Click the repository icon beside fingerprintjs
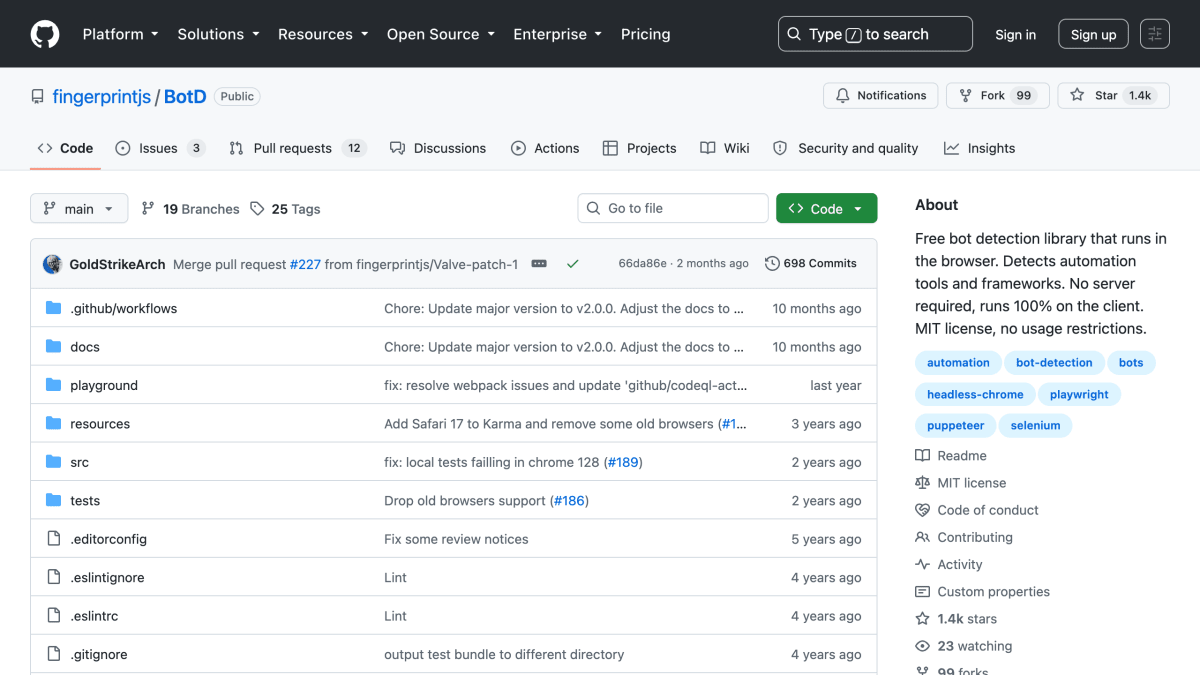This screenshot has width=1200, height=675. [x=38, y=97]
